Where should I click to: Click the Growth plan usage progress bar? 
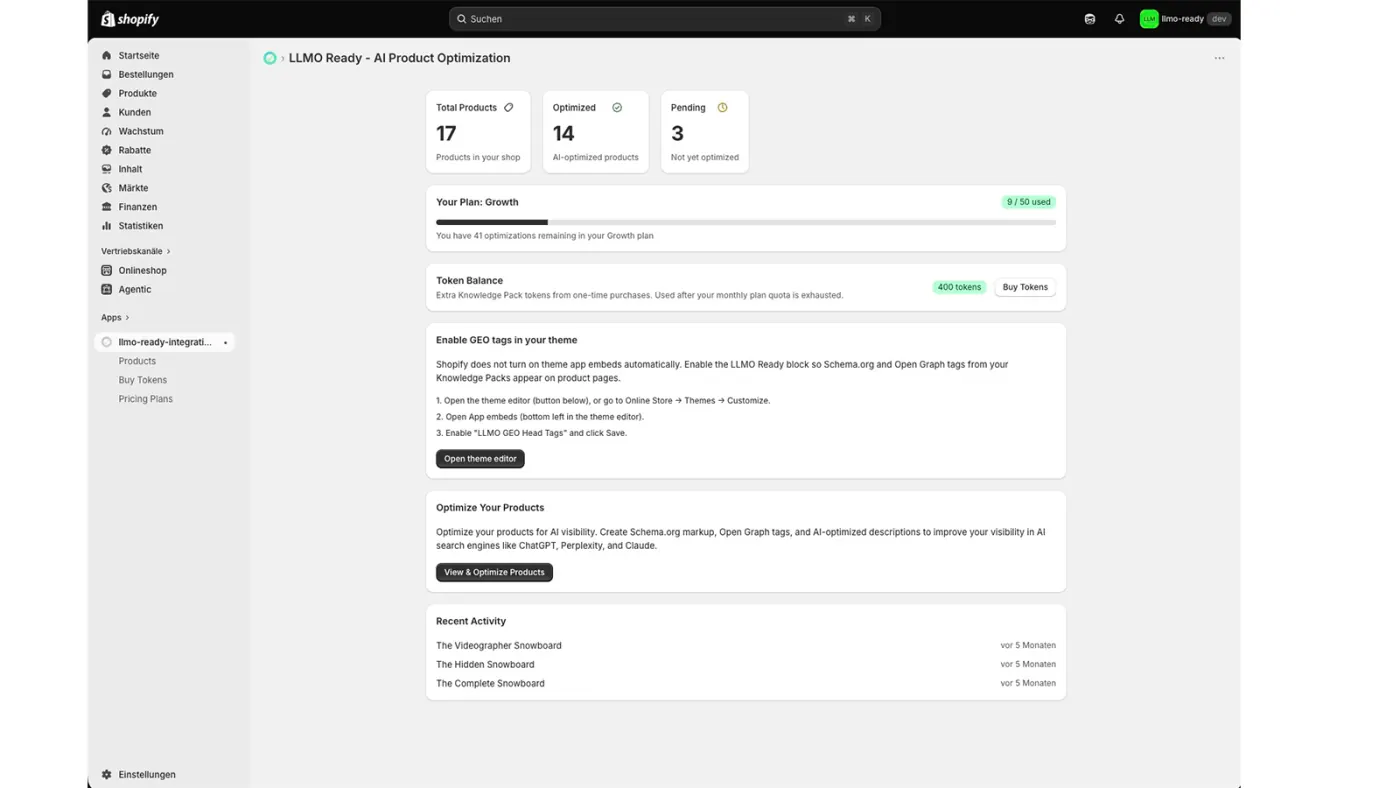[746, 222]
